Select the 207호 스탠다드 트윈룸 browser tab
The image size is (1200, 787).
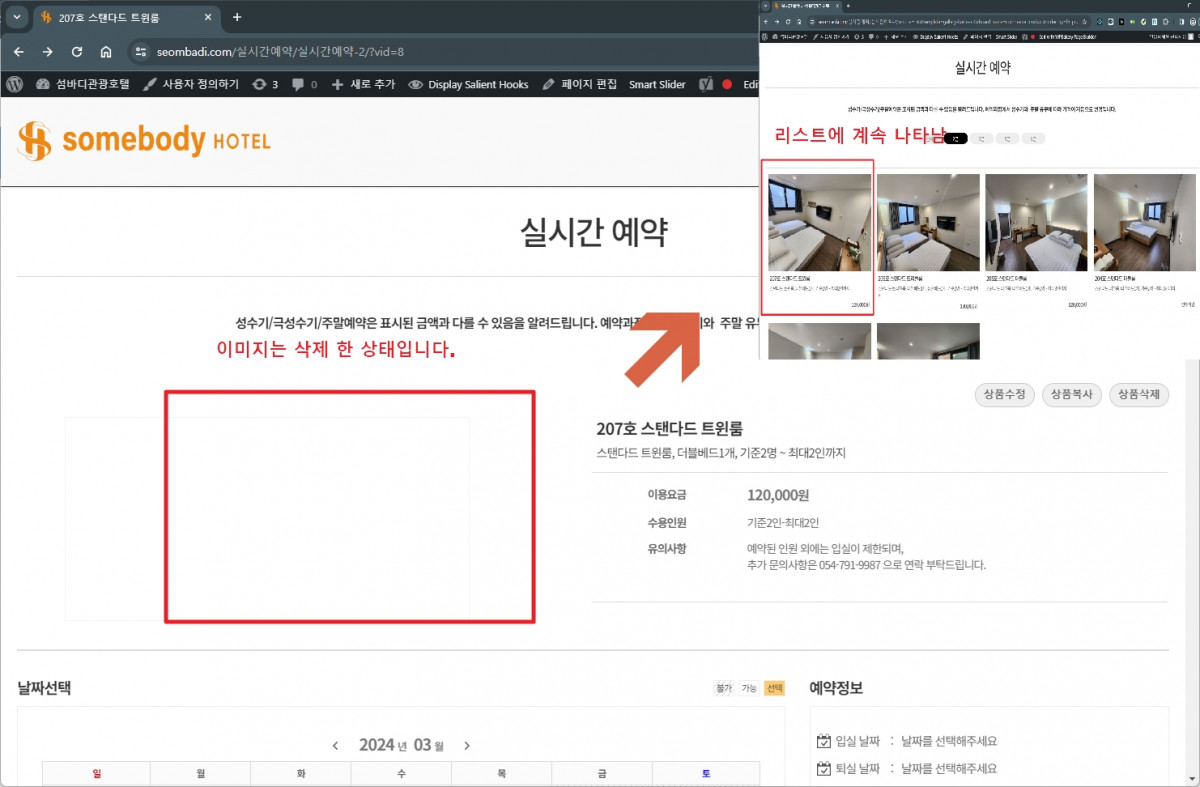tap(125, 18)
